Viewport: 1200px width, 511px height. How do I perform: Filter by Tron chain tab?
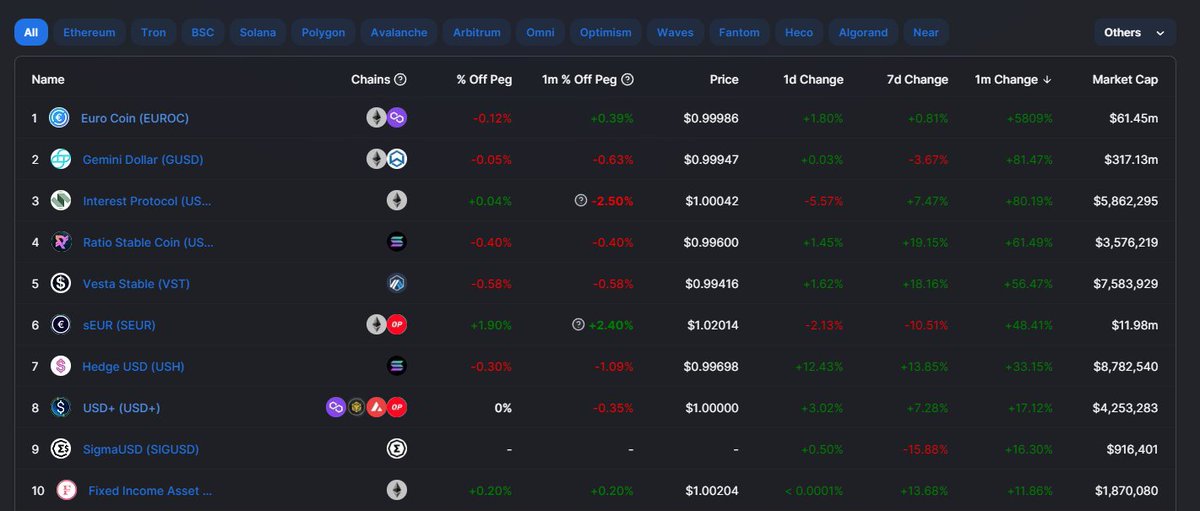pyautogui.click(x=154, y=33)
